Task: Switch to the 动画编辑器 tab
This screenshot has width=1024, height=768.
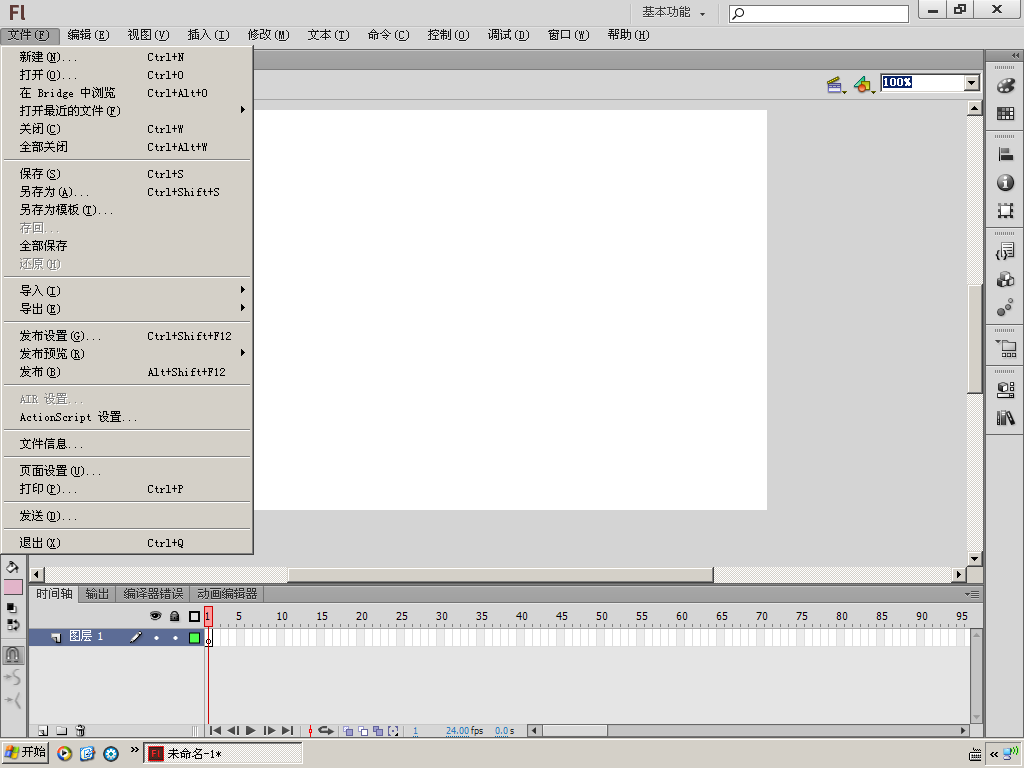Action: click(x=227, y=594)
